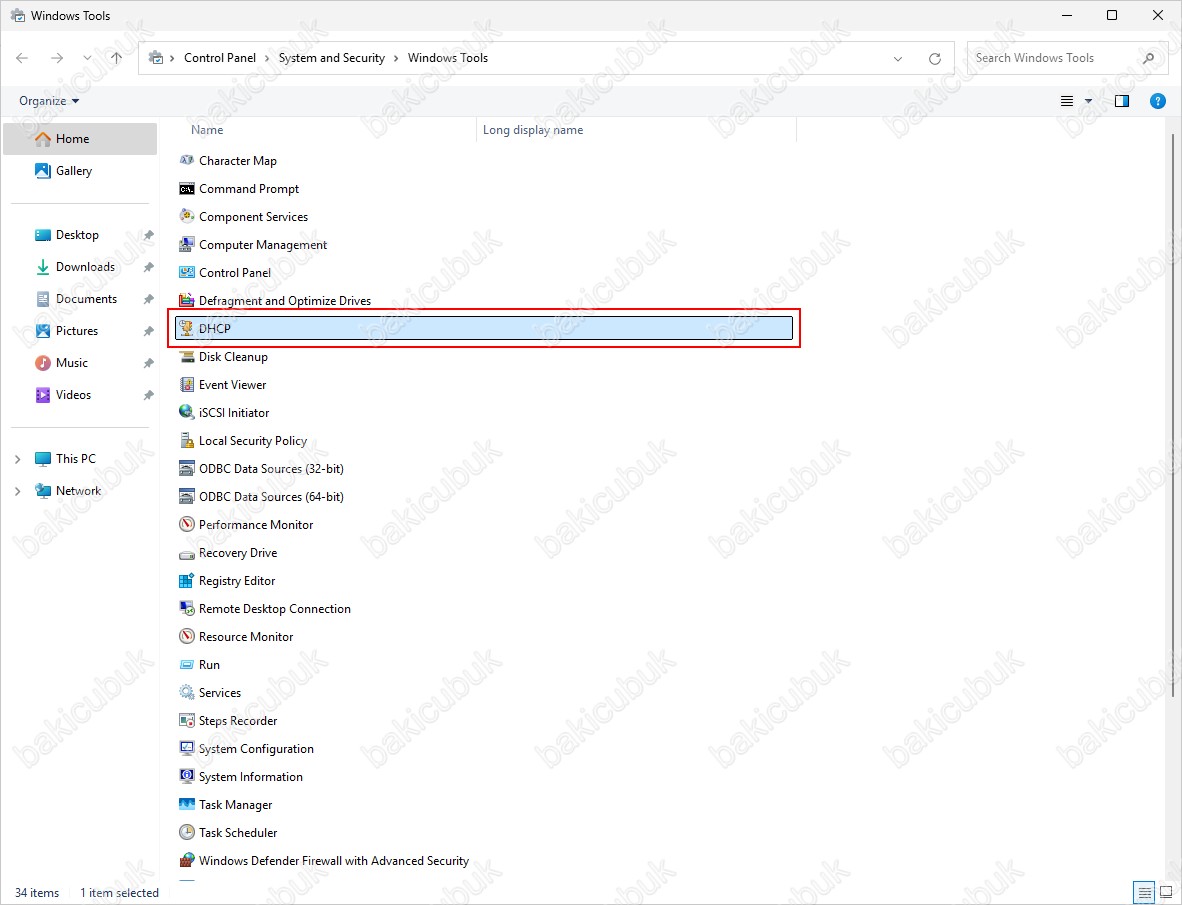
Task: Open the view options dropdown arrow
Action: (1088, 101)
